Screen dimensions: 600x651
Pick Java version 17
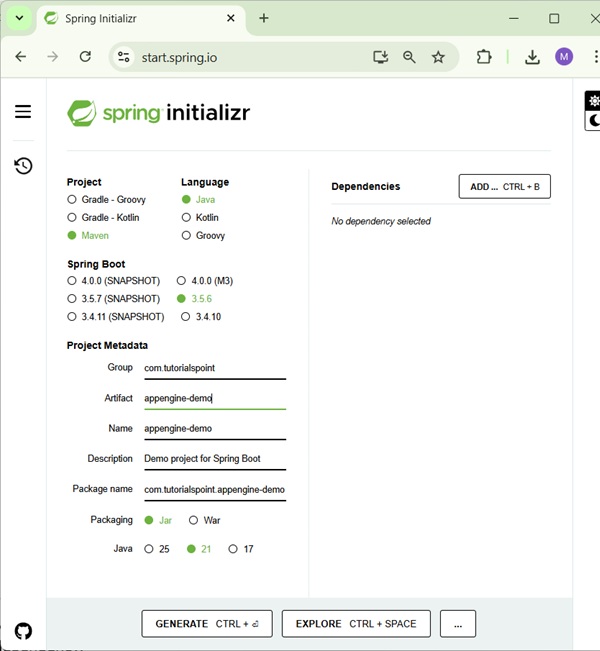point(234,549)
